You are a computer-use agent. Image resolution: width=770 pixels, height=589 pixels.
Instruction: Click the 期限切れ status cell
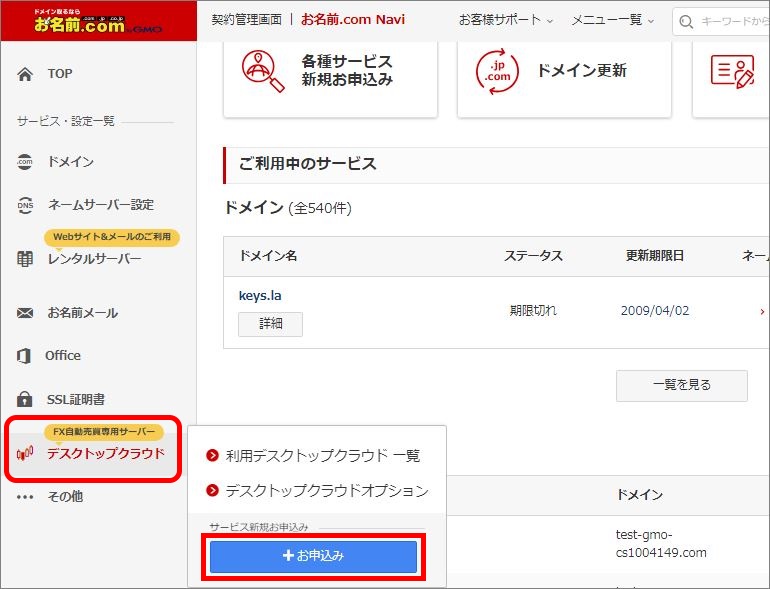point(533,311)
